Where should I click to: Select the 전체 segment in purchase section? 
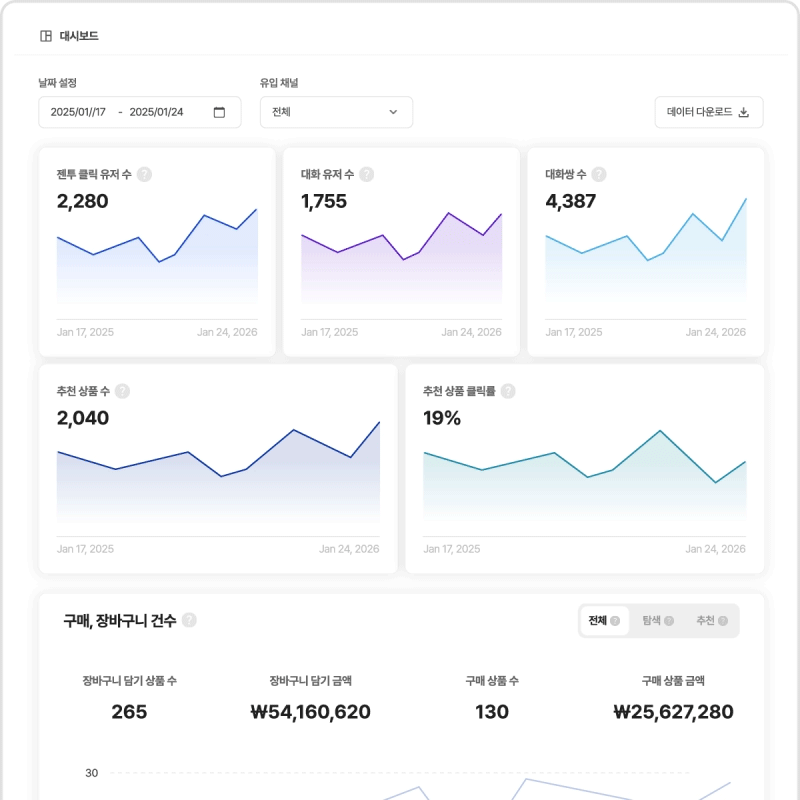pos(604,620)
